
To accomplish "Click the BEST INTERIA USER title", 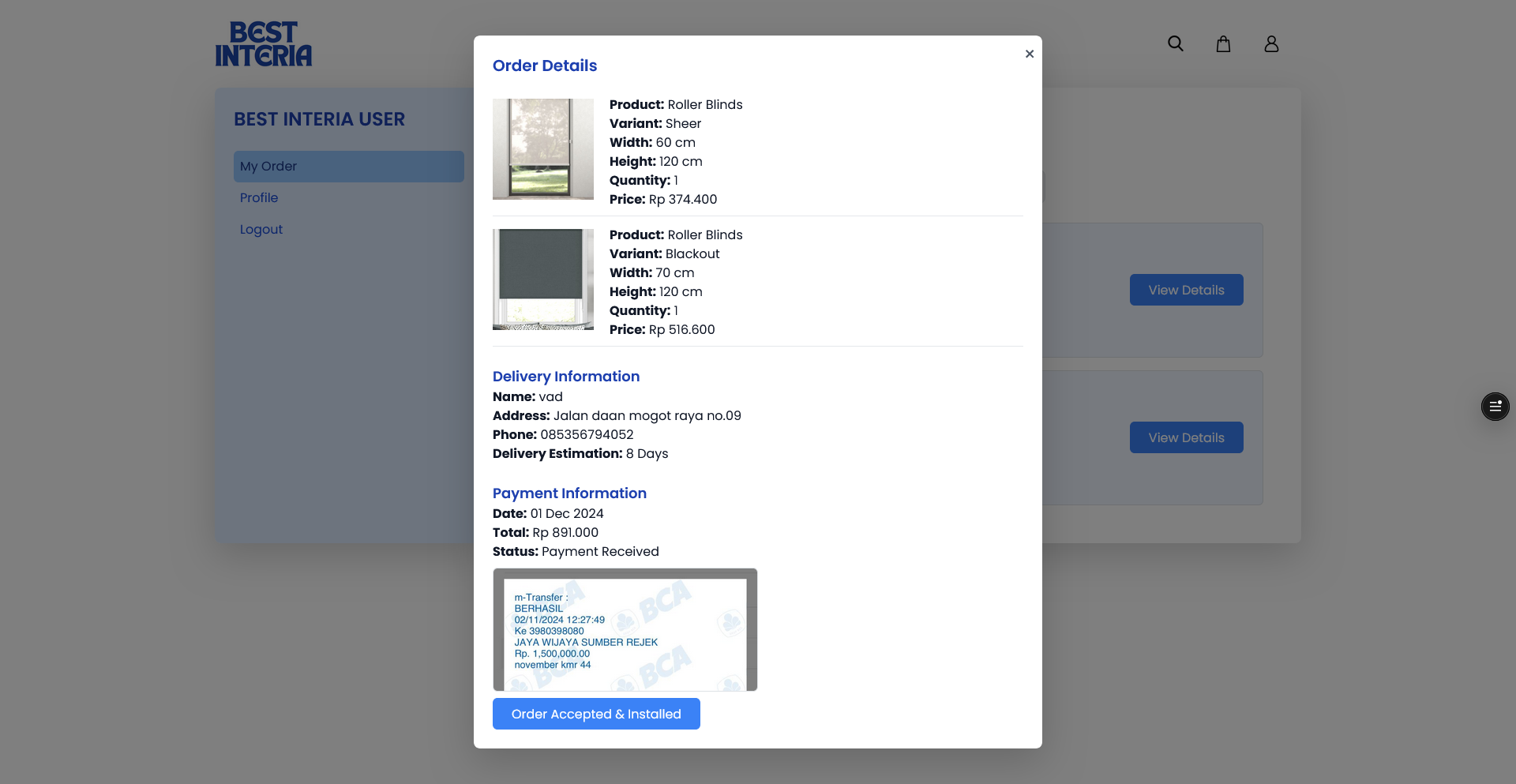I will click(319, 119).
